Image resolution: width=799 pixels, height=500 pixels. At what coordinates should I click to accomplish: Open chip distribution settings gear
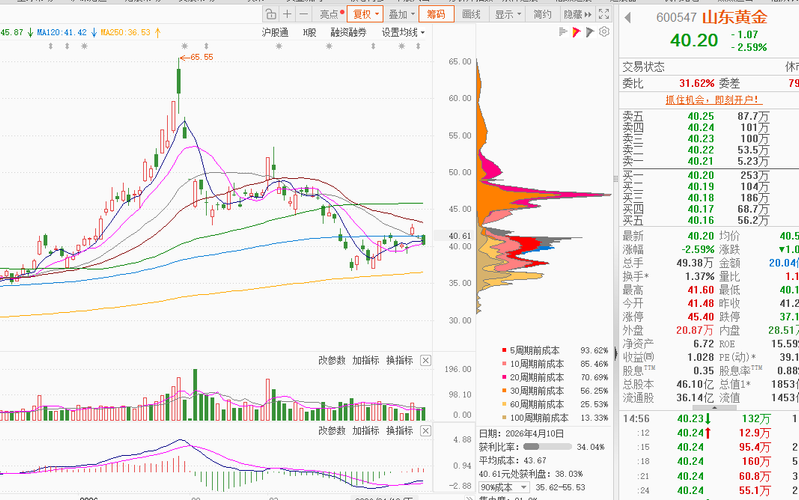[604, 32]
